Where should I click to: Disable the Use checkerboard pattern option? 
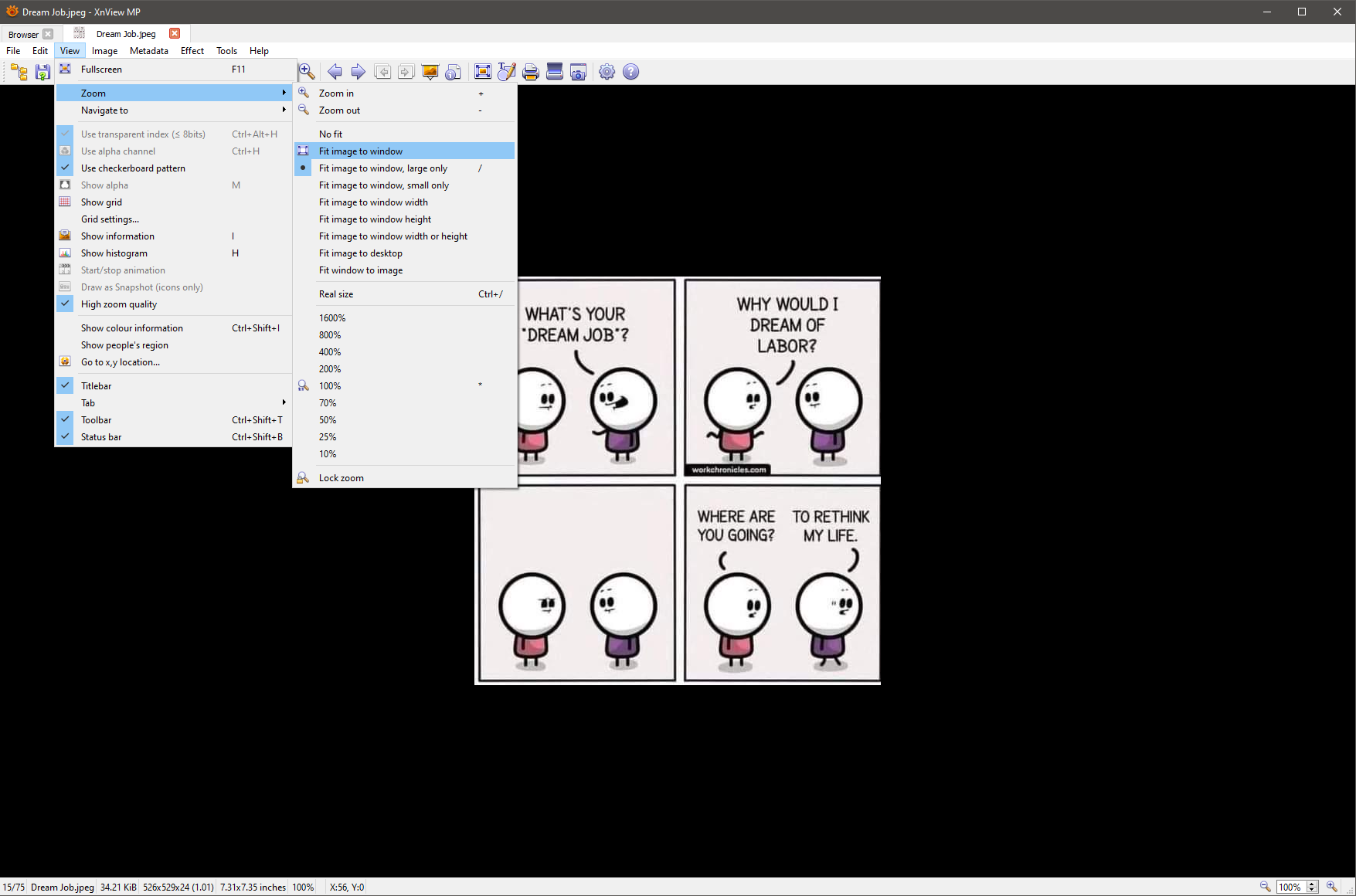[133, 168]
